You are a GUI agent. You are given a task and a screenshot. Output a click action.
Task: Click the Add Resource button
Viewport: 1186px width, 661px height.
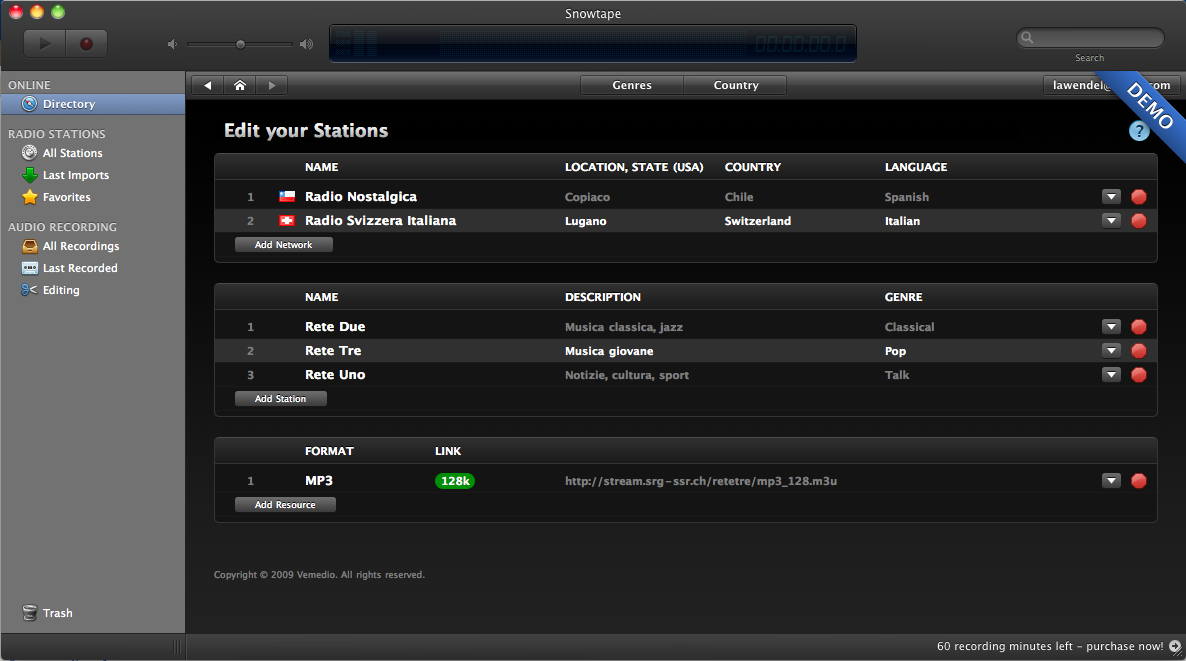point(285,504)
